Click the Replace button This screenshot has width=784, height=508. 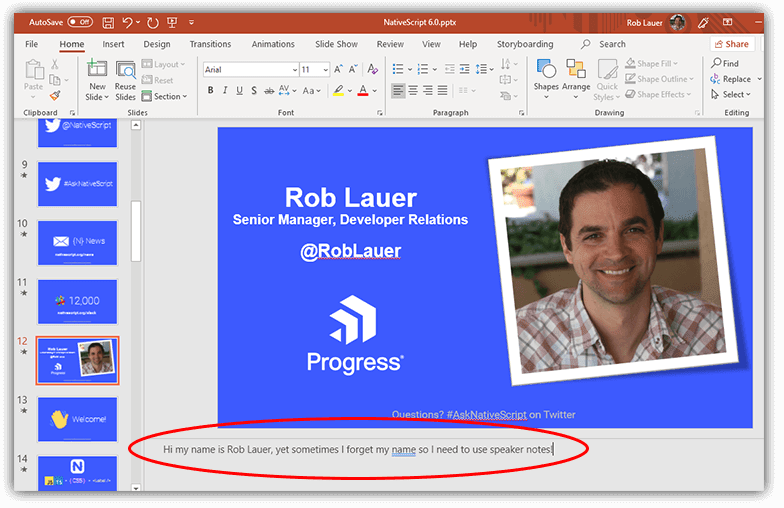(730, 79)
